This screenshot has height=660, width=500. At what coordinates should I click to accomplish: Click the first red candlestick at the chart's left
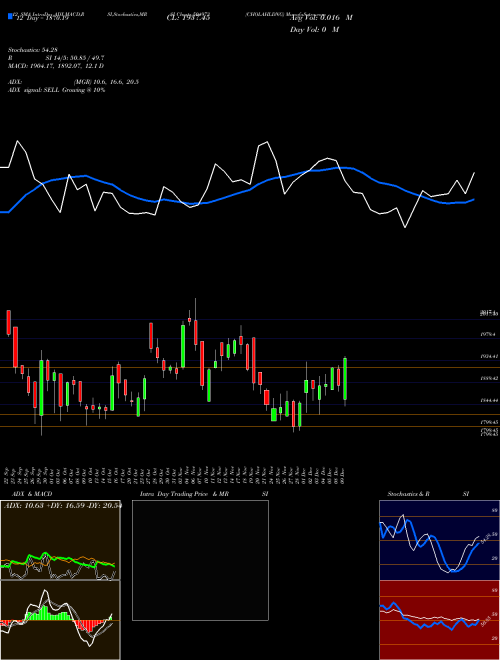click(8, 323)
